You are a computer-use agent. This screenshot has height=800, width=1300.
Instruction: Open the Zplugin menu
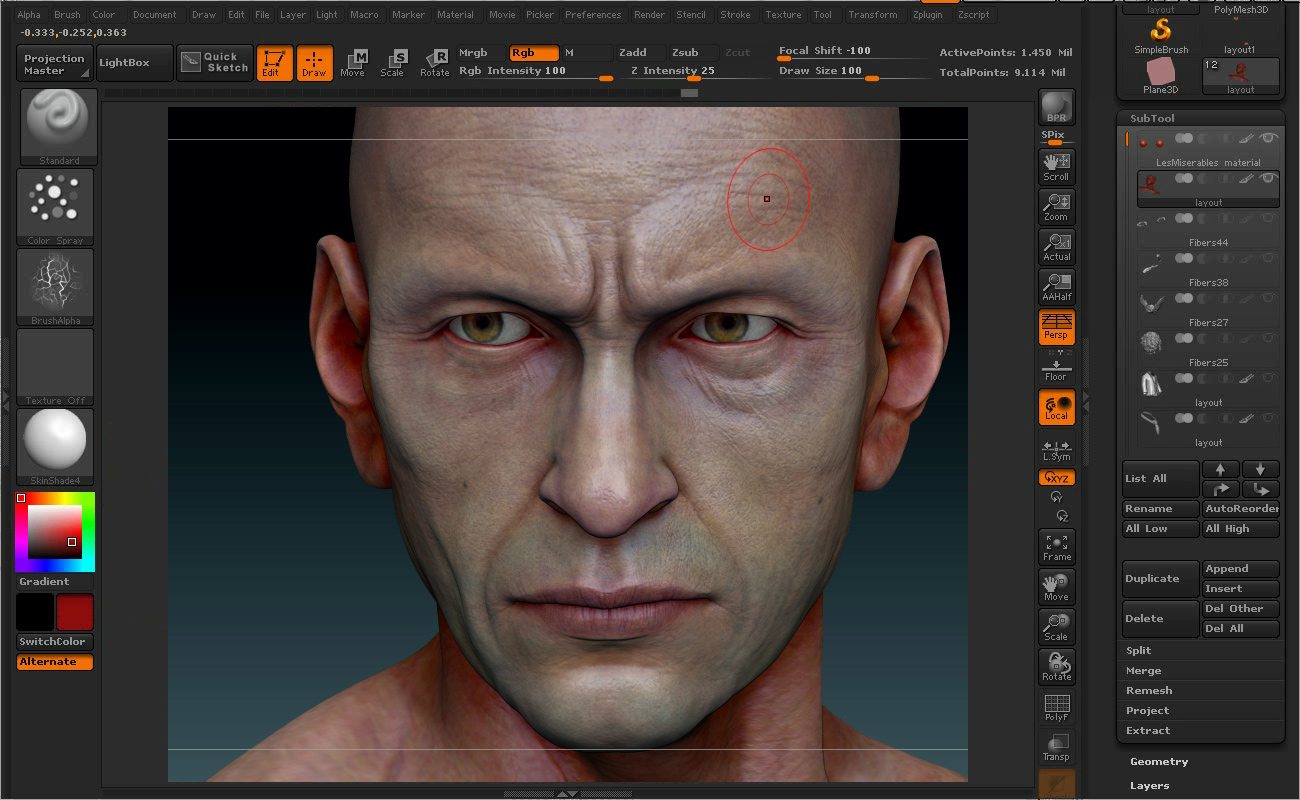927,15
